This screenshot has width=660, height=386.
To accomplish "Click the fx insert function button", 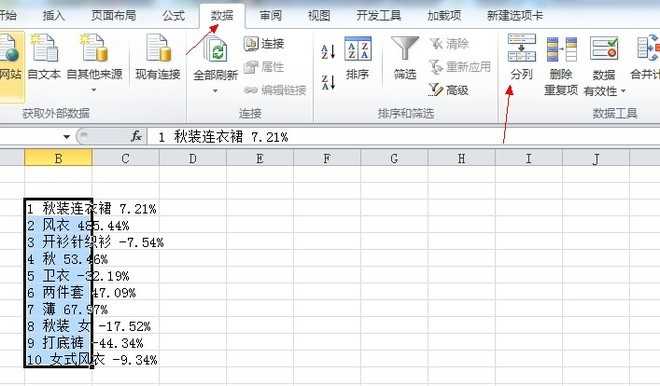I will pyautogui.click(x=136, y=136).
